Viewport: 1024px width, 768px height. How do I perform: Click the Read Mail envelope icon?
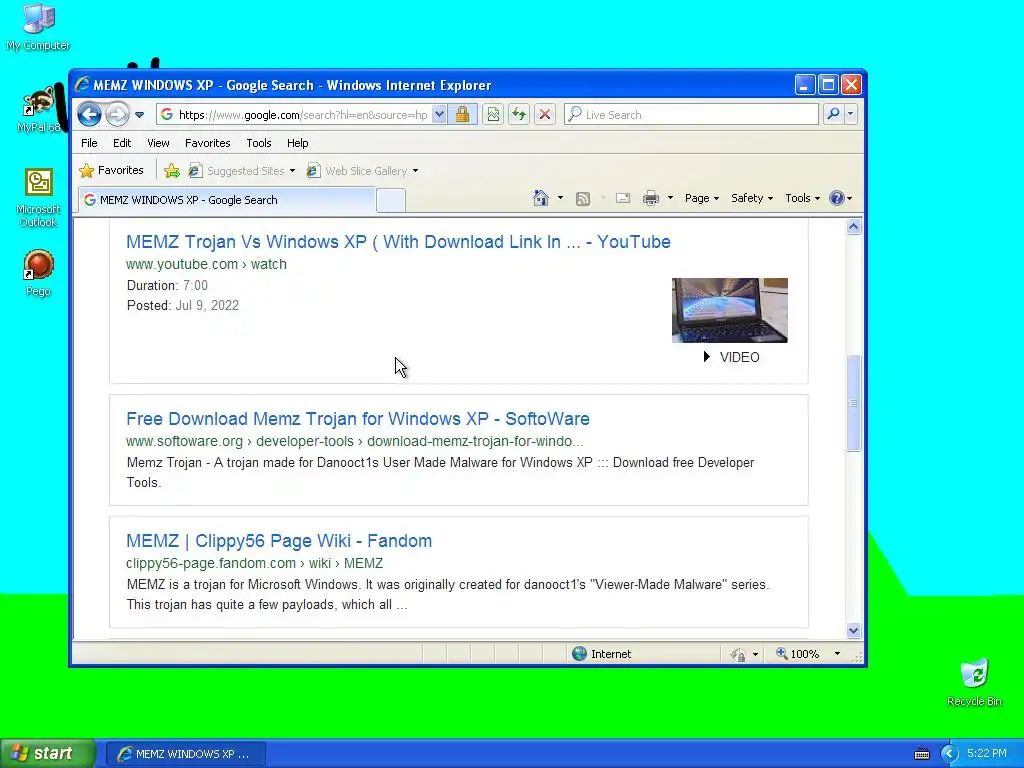[x=623, y=199]
